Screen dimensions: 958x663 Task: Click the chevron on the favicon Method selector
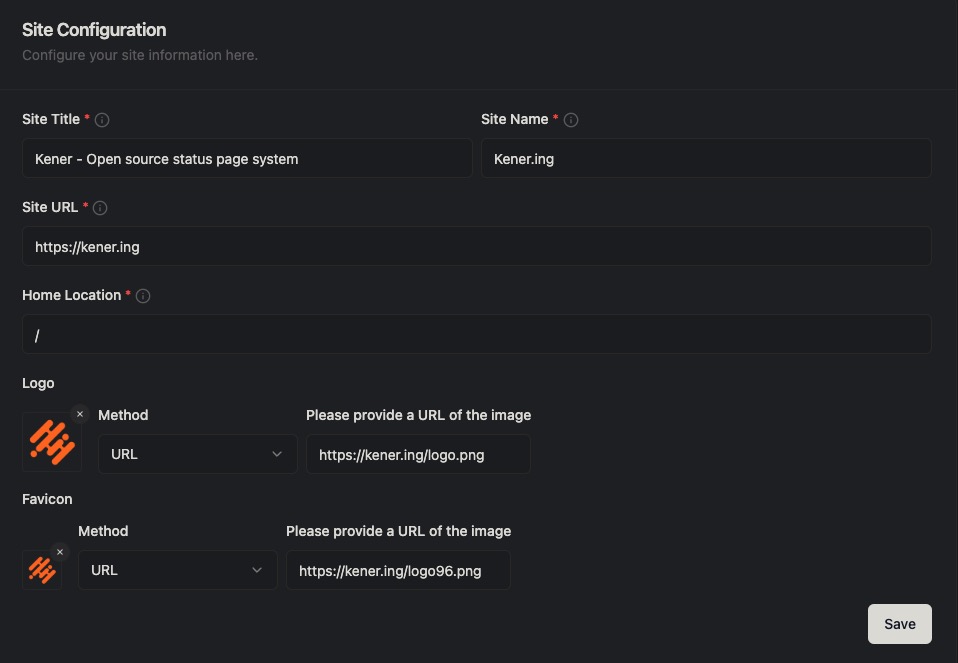[257, 570]
